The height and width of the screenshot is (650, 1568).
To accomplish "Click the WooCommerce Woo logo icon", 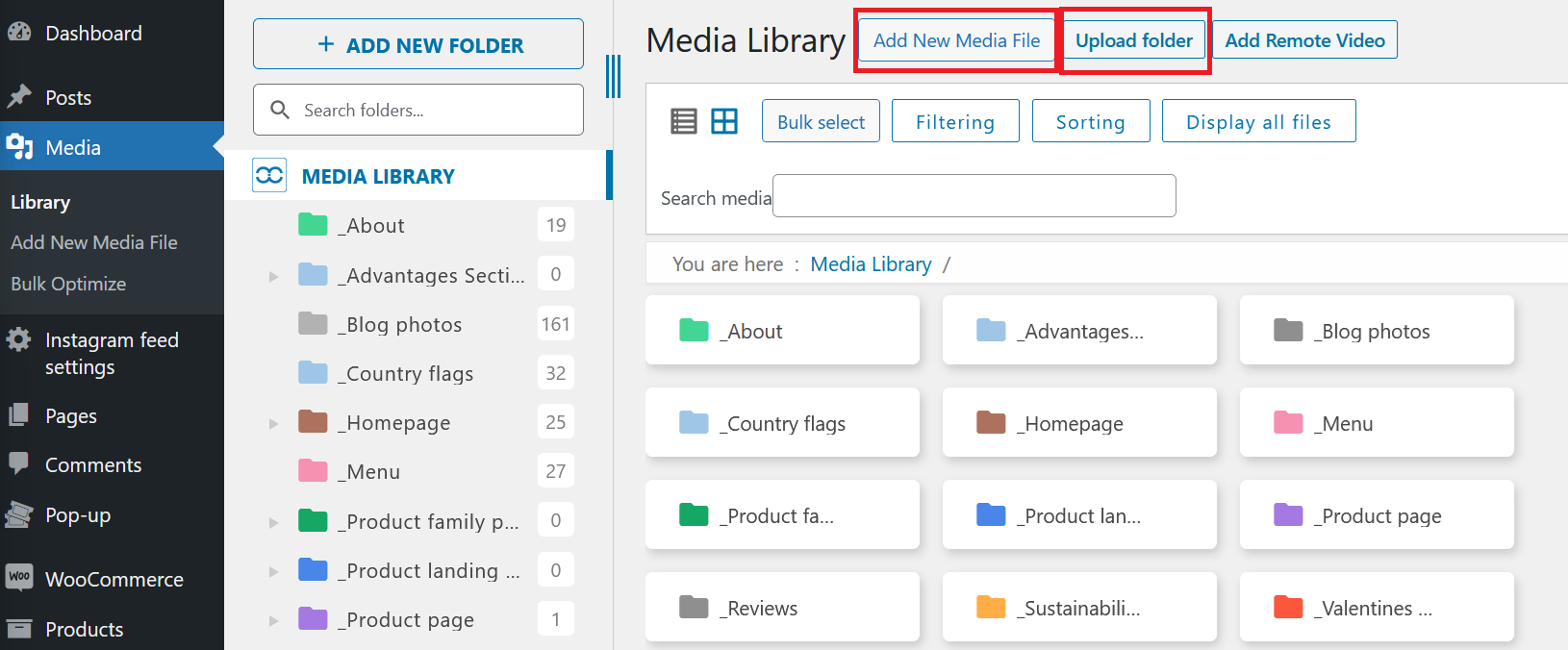I will point(19,577).
